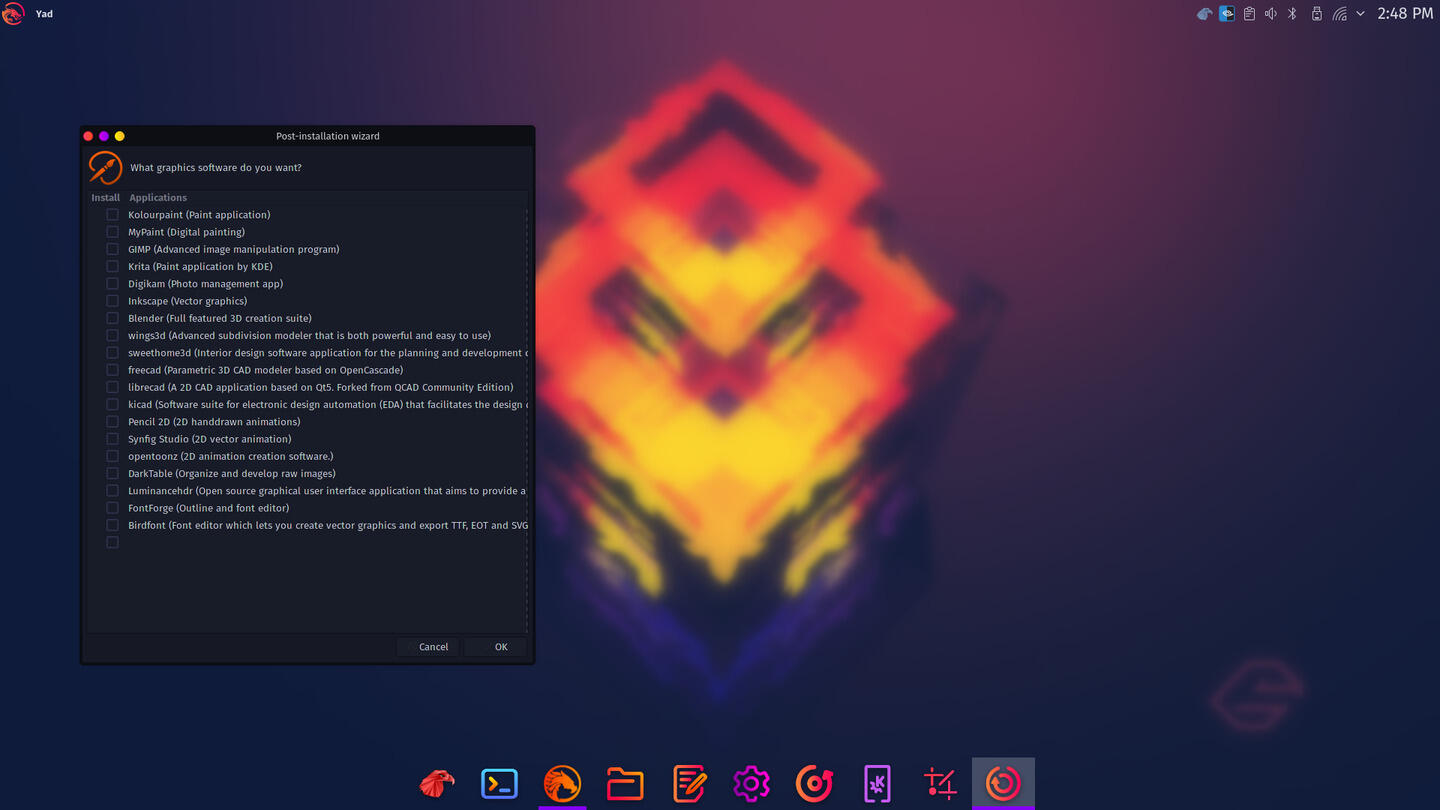This screenshot has width=1440, height=810.
Task: Close wizard using red window button
Action: (88, 136)
